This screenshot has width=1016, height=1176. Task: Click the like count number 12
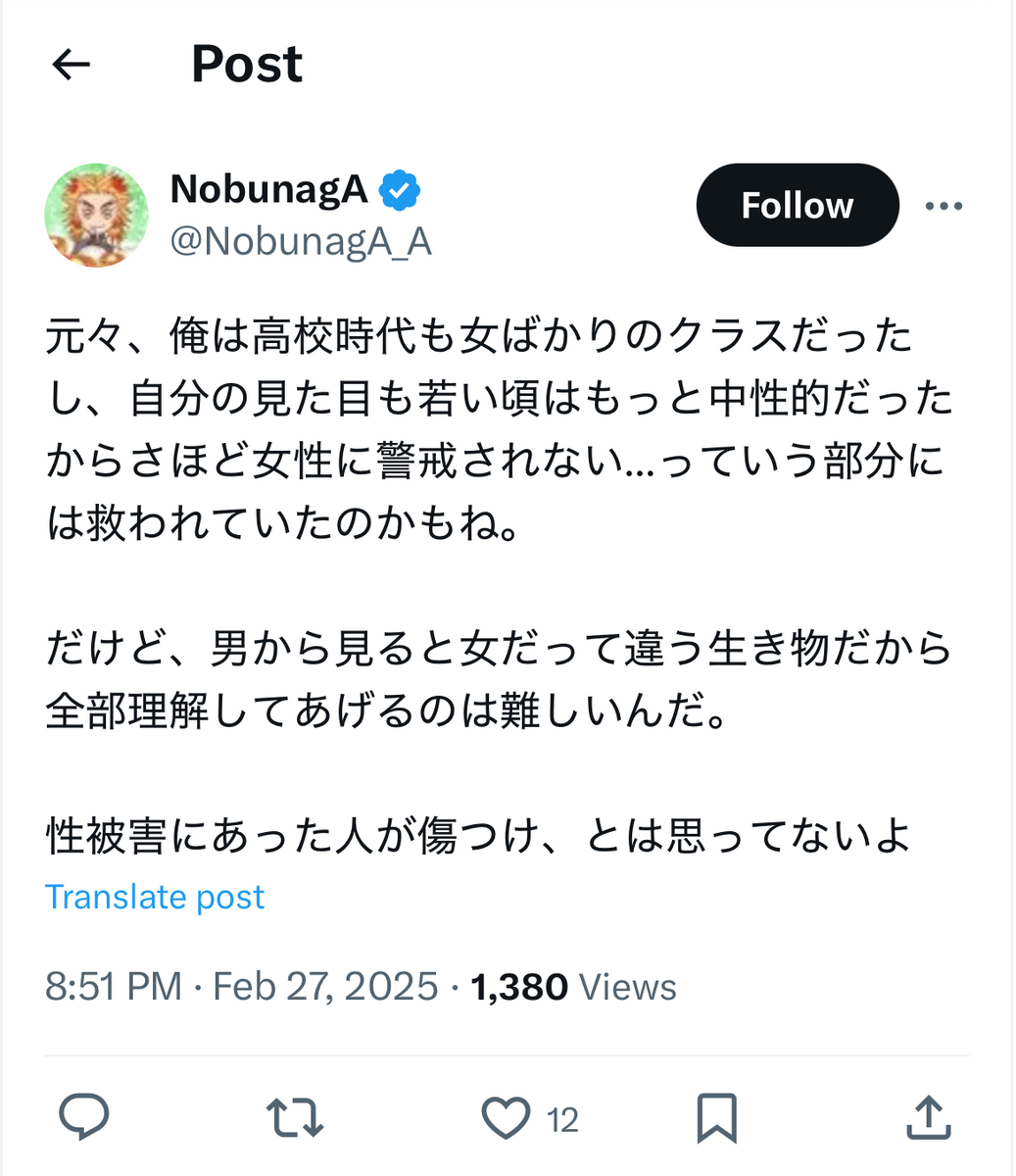click(562, 1119)
